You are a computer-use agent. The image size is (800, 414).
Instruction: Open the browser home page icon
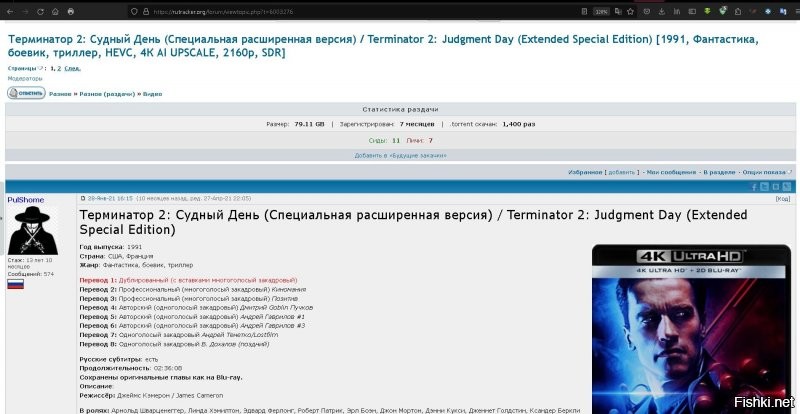pyautogui.click(x=55, y=11)
